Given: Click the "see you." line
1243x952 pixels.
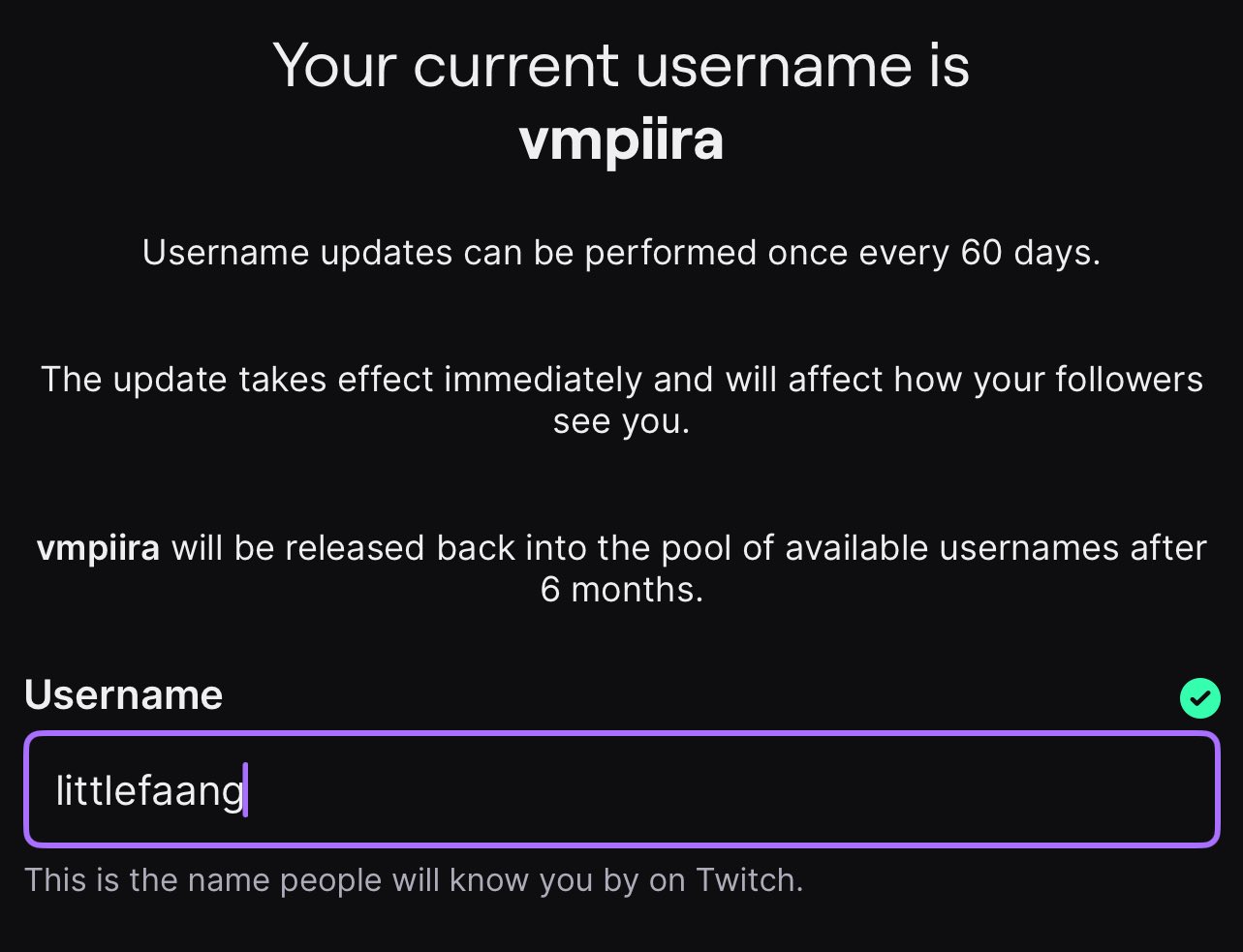Looking at the screenshot, I should coord(621,422).
